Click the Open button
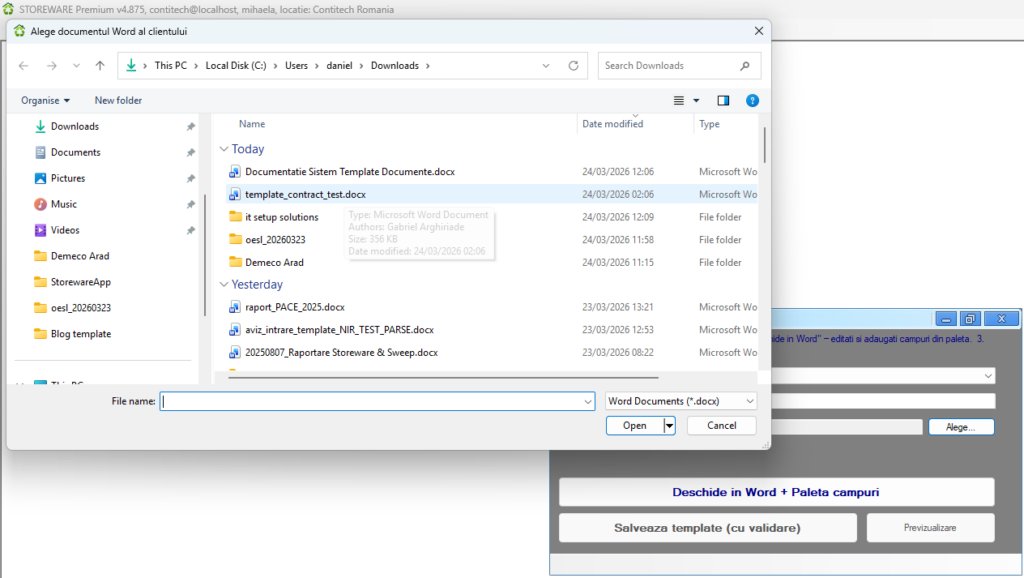The image size is (1024, 578). (x=634, y=426)
